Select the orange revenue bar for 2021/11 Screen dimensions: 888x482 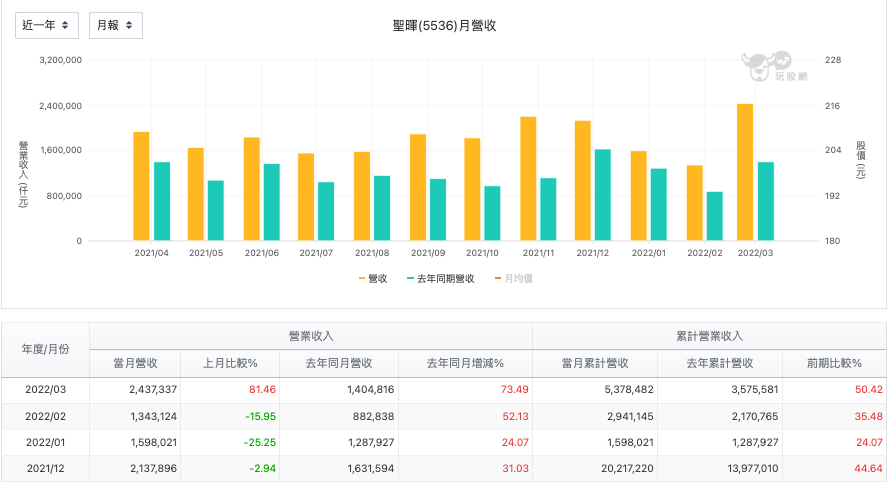coord(528,179)
